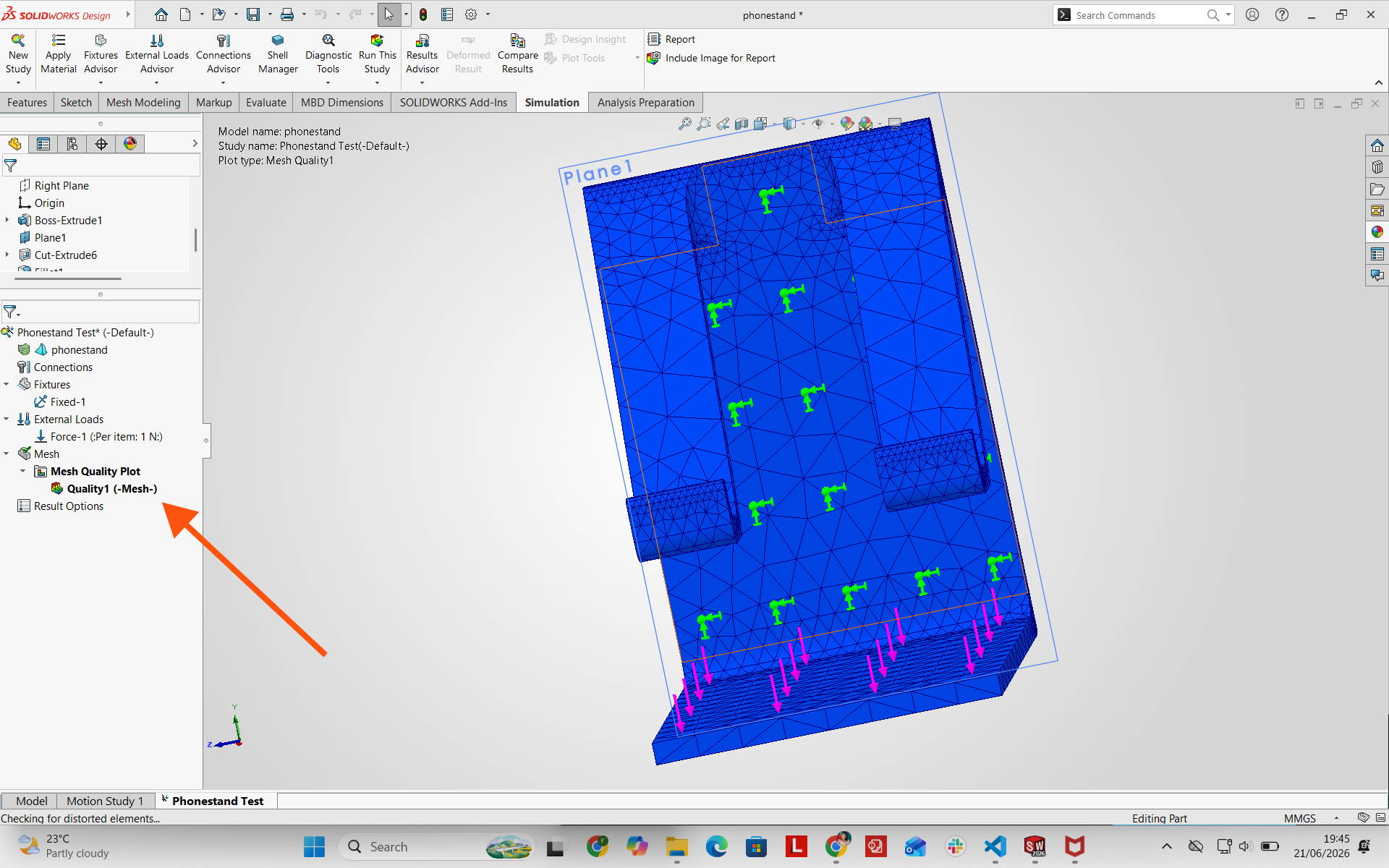Click Zoom to Area magnifier icon
This screenshot has height=868, width=1389.
tap(703, 124)
